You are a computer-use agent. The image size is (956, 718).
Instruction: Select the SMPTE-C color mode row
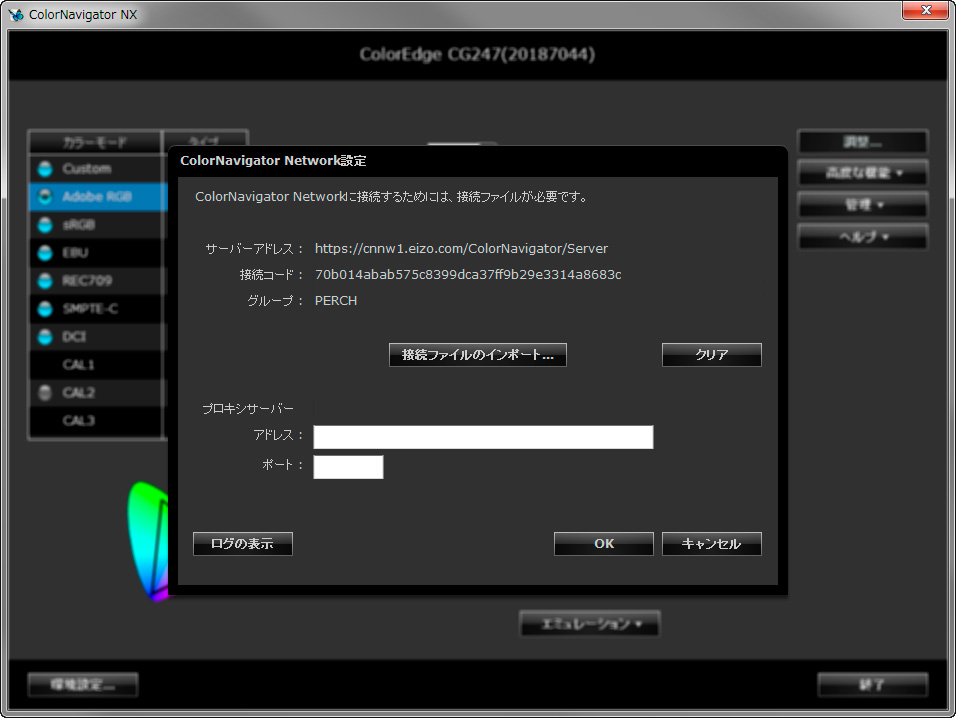[x=98, y=308]
